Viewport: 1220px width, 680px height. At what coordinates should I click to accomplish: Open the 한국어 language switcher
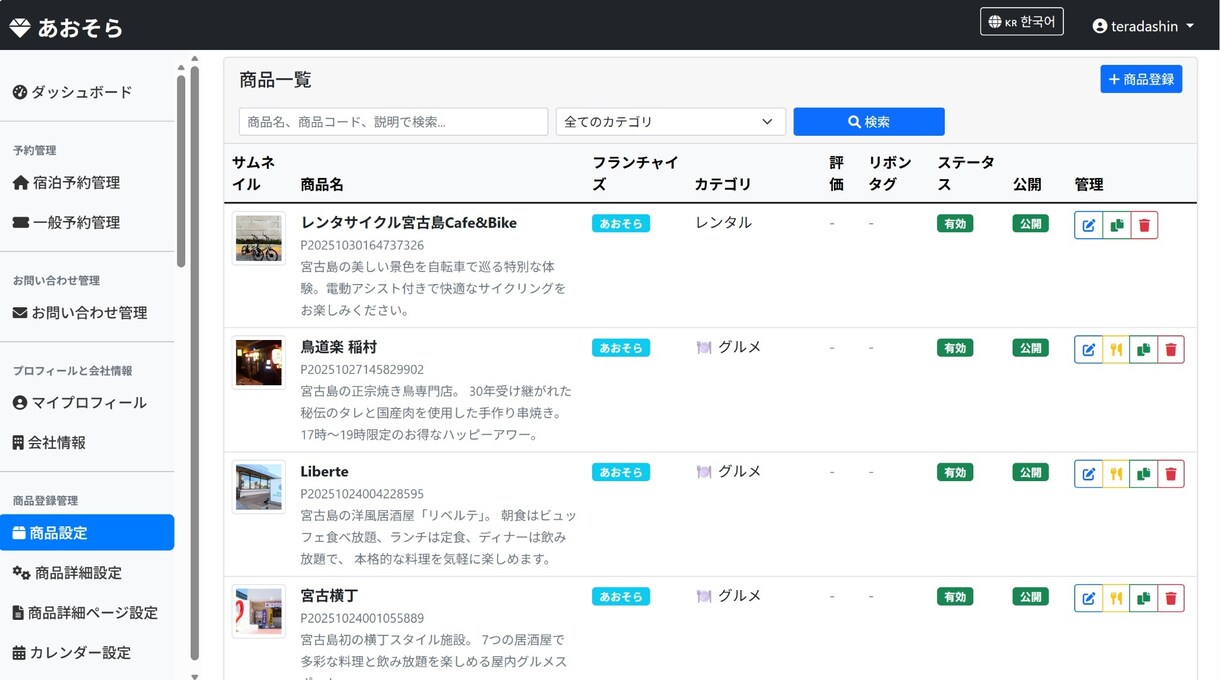tap(1021, 22)
